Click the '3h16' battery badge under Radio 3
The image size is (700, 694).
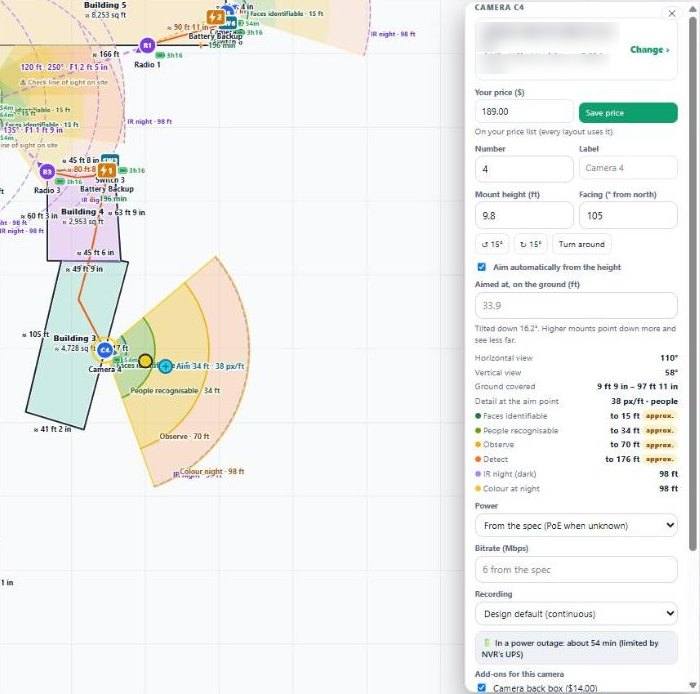pyautogui.click(x=69, y=182)
